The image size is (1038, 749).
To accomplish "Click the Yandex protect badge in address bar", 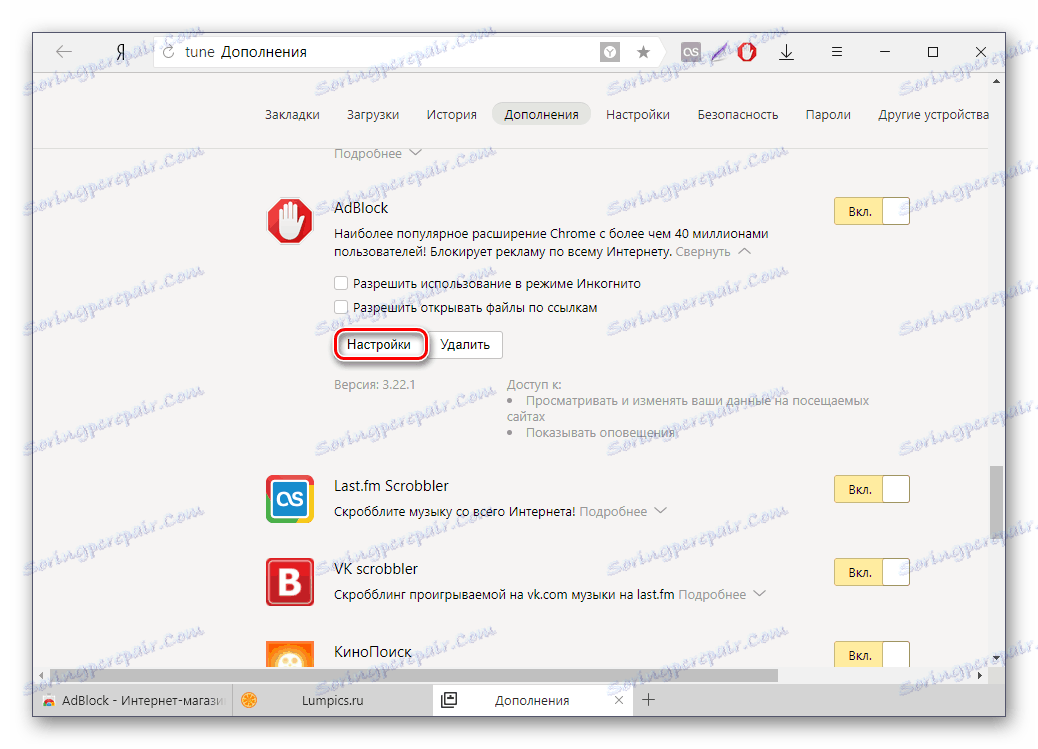I will [x=610, y=52].
